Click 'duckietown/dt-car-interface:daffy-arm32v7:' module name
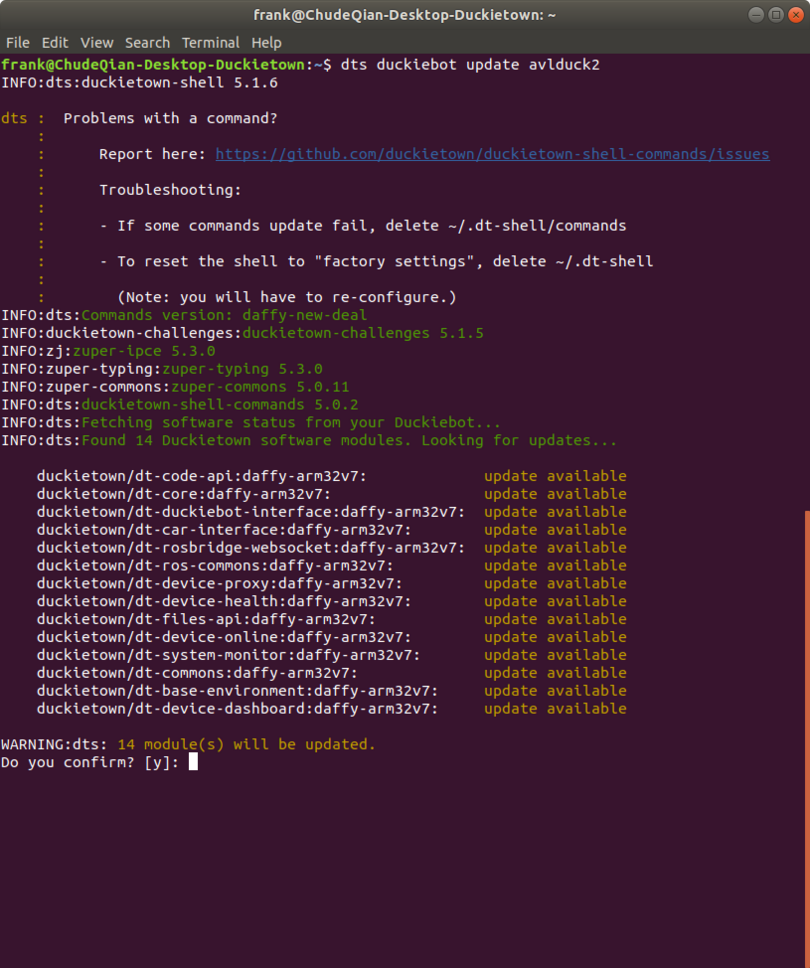Screen dimensions: 810x968 [223, 530]
